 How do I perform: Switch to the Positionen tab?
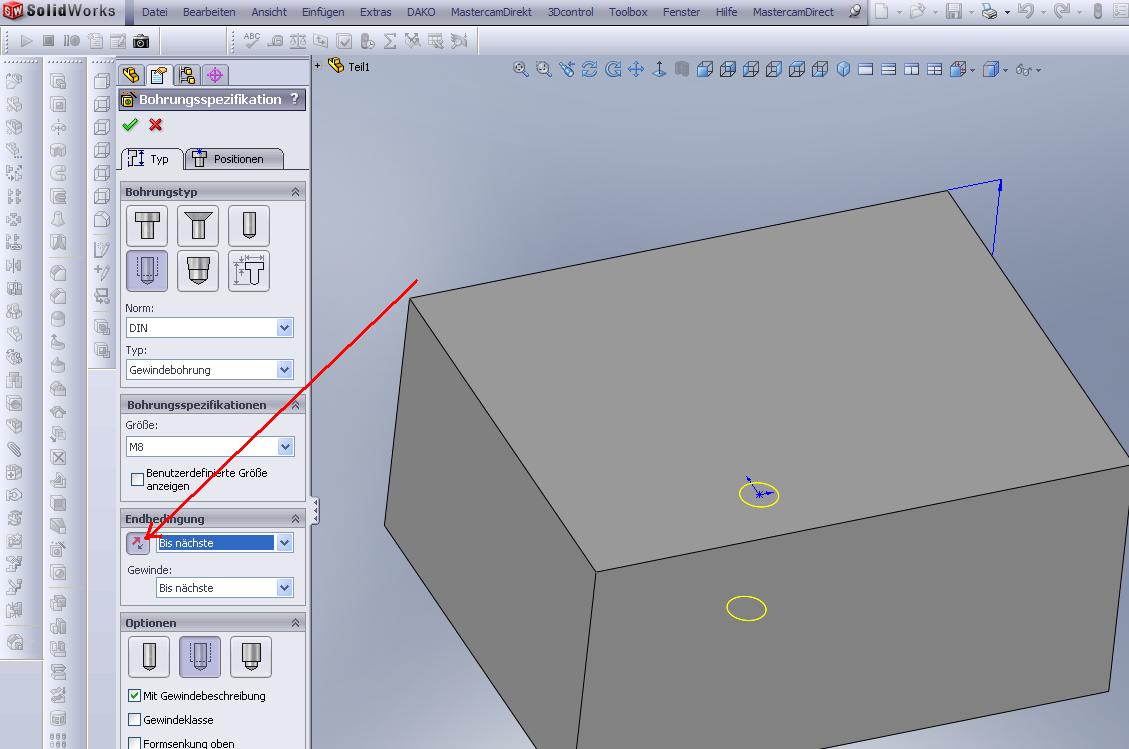point(233,159)
